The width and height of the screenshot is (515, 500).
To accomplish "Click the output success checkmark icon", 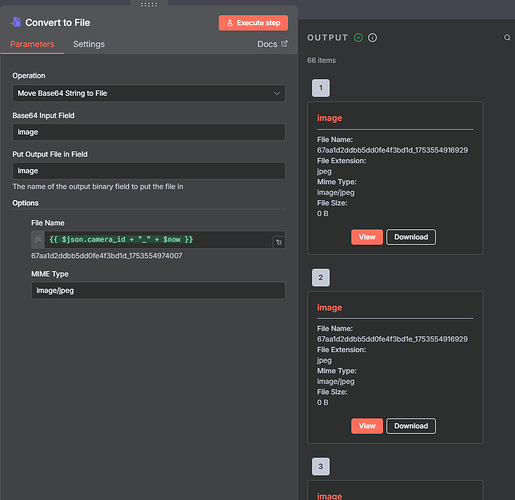I will point(358,38).
